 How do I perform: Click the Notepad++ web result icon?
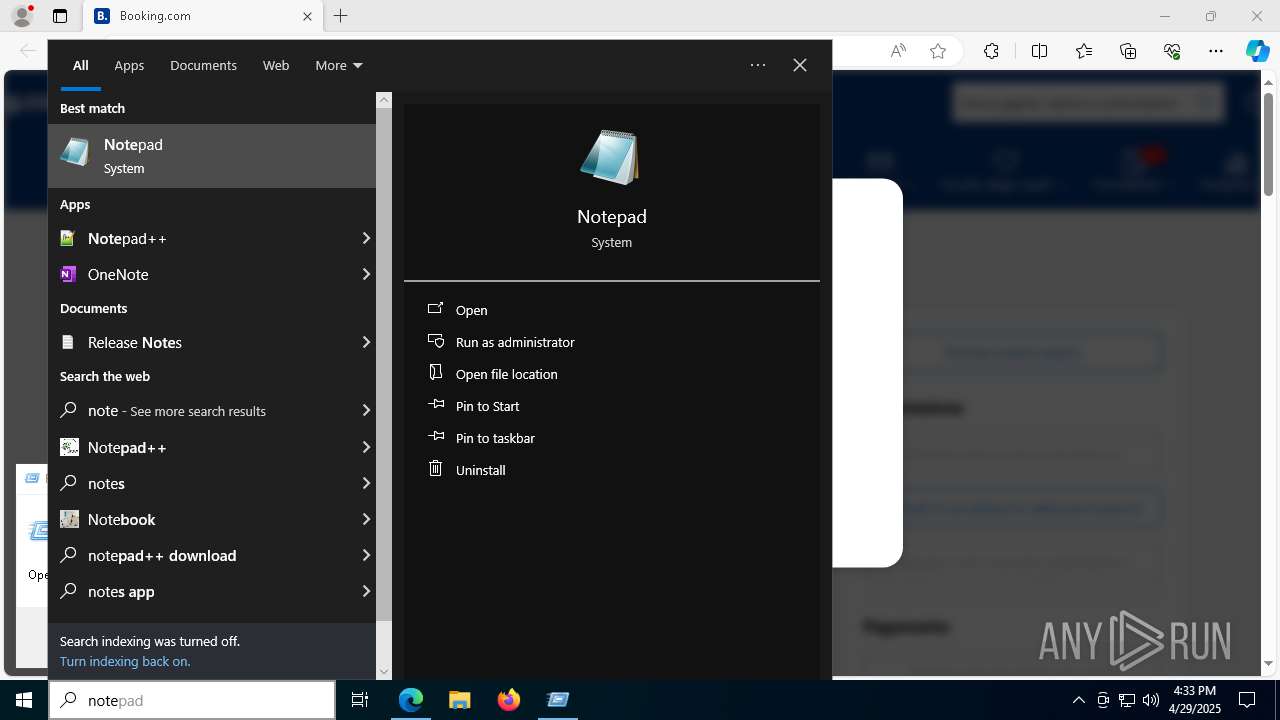tap(69, 447)
